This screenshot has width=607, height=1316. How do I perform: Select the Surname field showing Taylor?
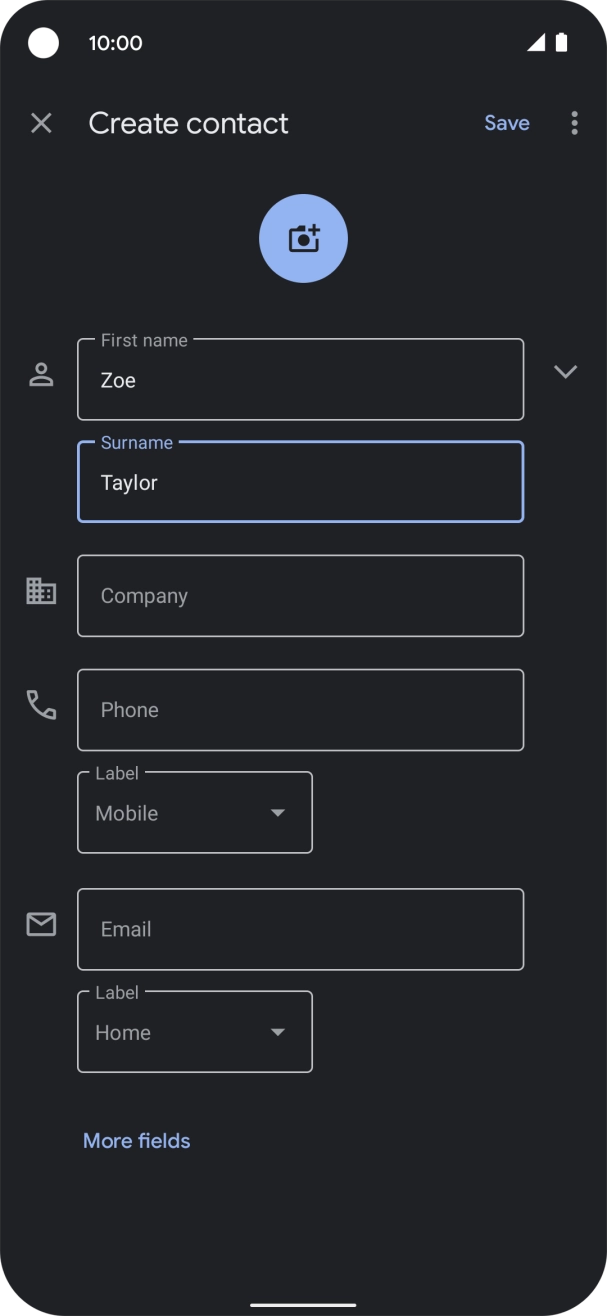(300, 482)
